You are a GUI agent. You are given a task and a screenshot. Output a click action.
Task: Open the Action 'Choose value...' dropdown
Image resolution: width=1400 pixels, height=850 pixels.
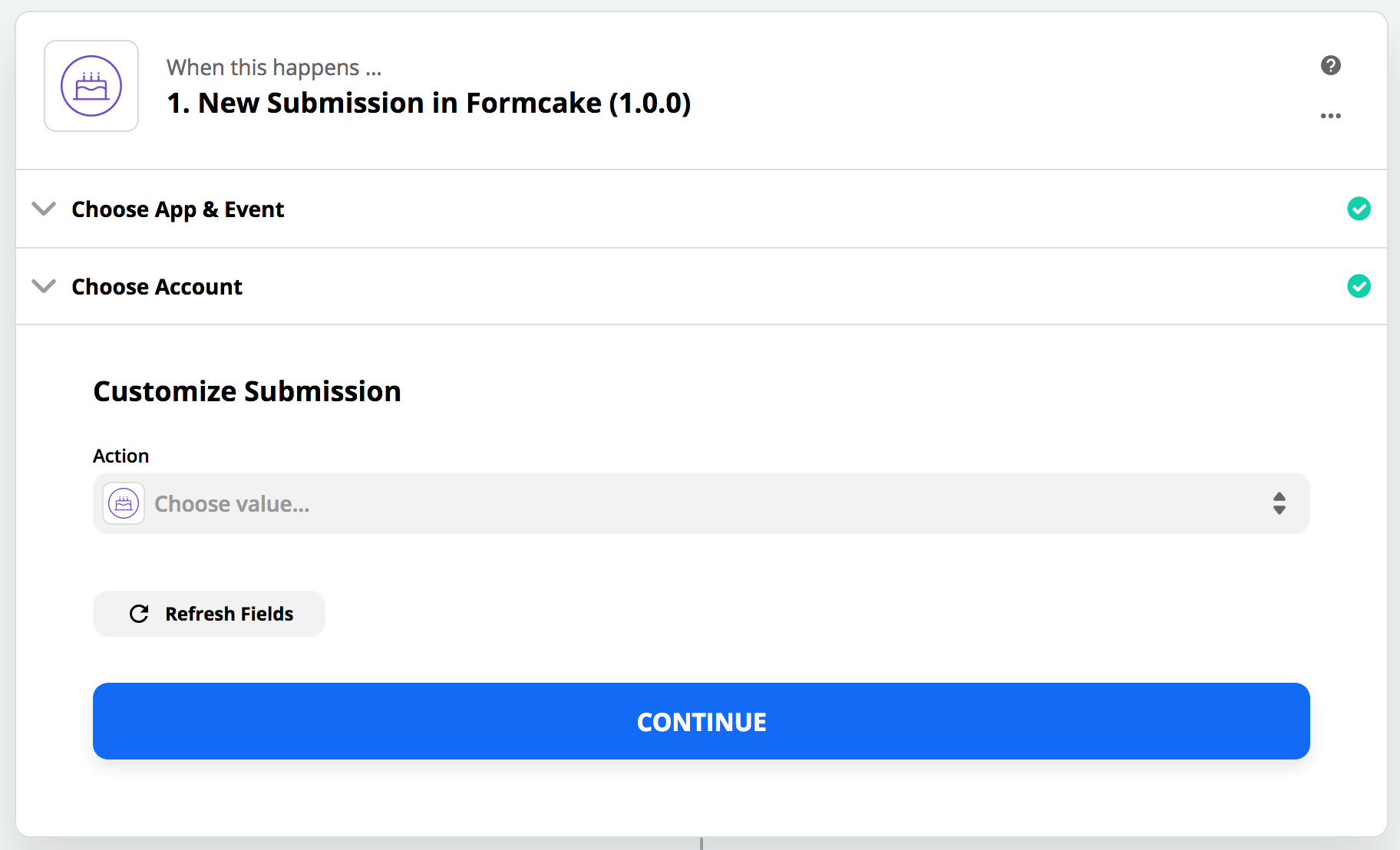(702, 503)
